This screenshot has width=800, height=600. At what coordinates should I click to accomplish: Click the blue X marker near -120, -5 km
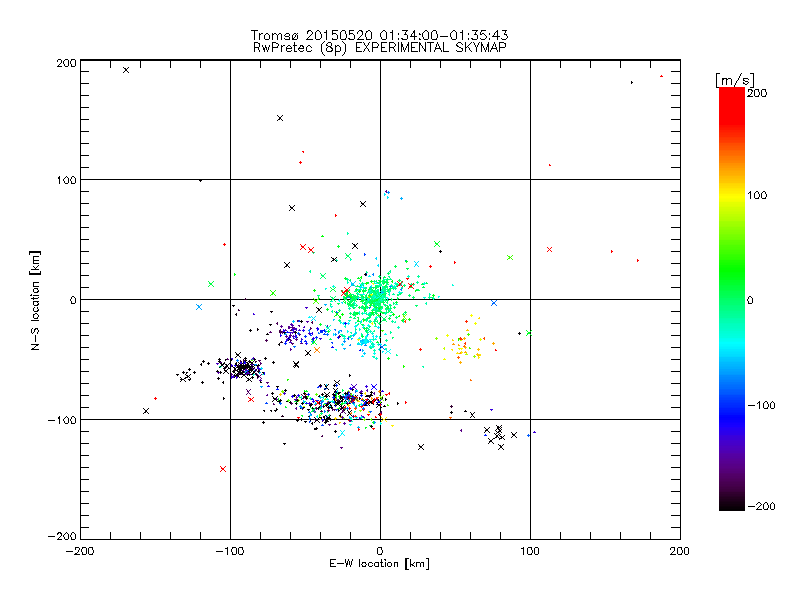coord(199,307)
